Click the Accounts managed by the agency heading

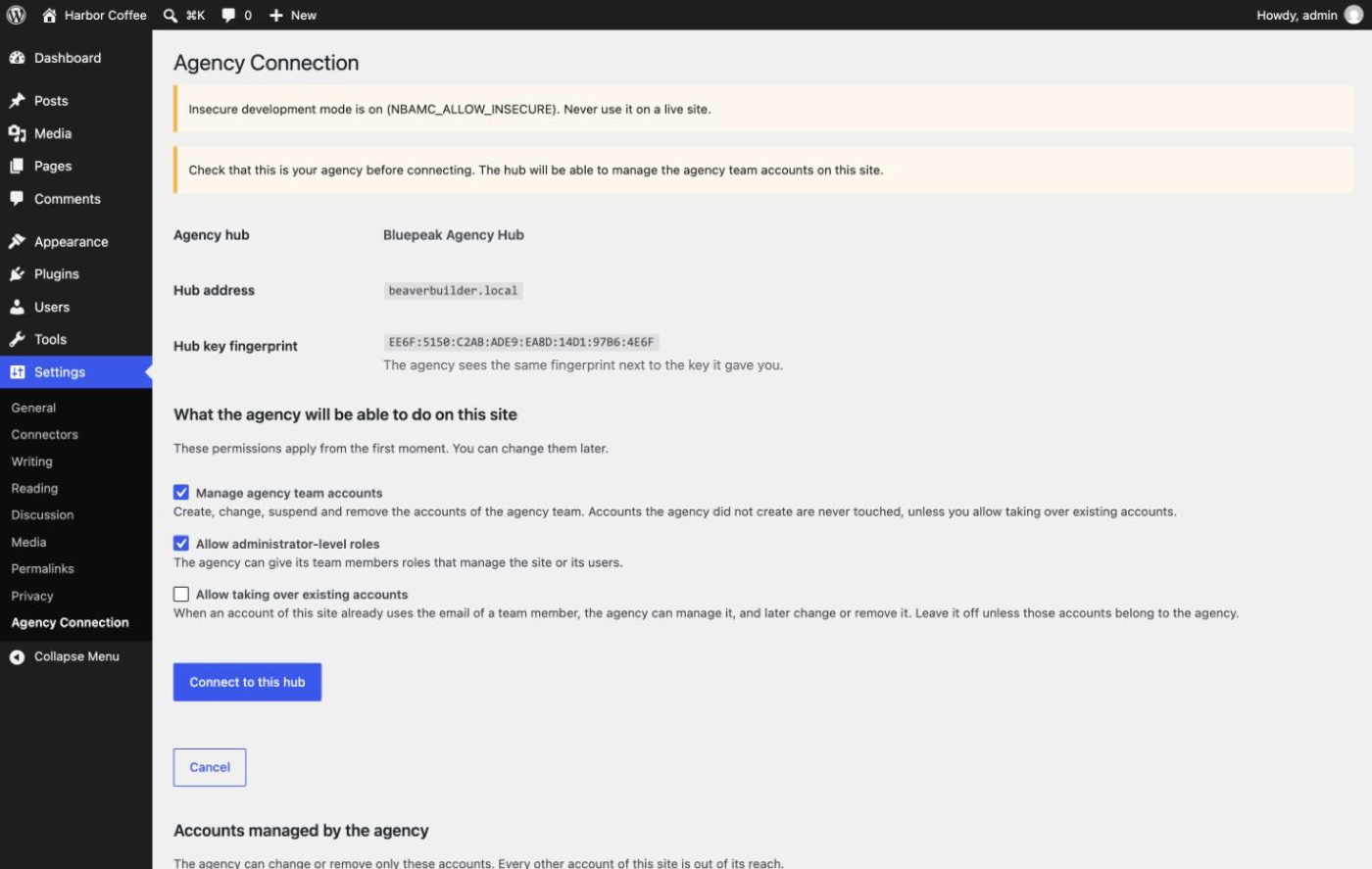tap(301, 831)
